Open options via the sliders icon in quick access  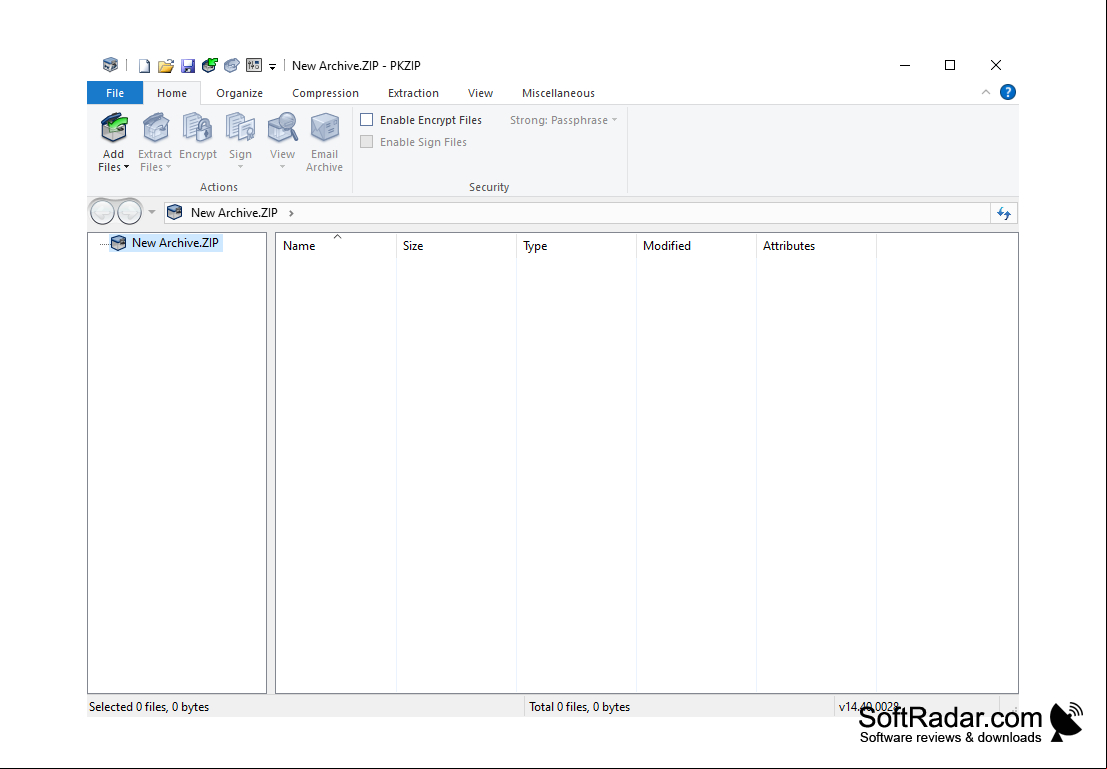coord(253,66)
